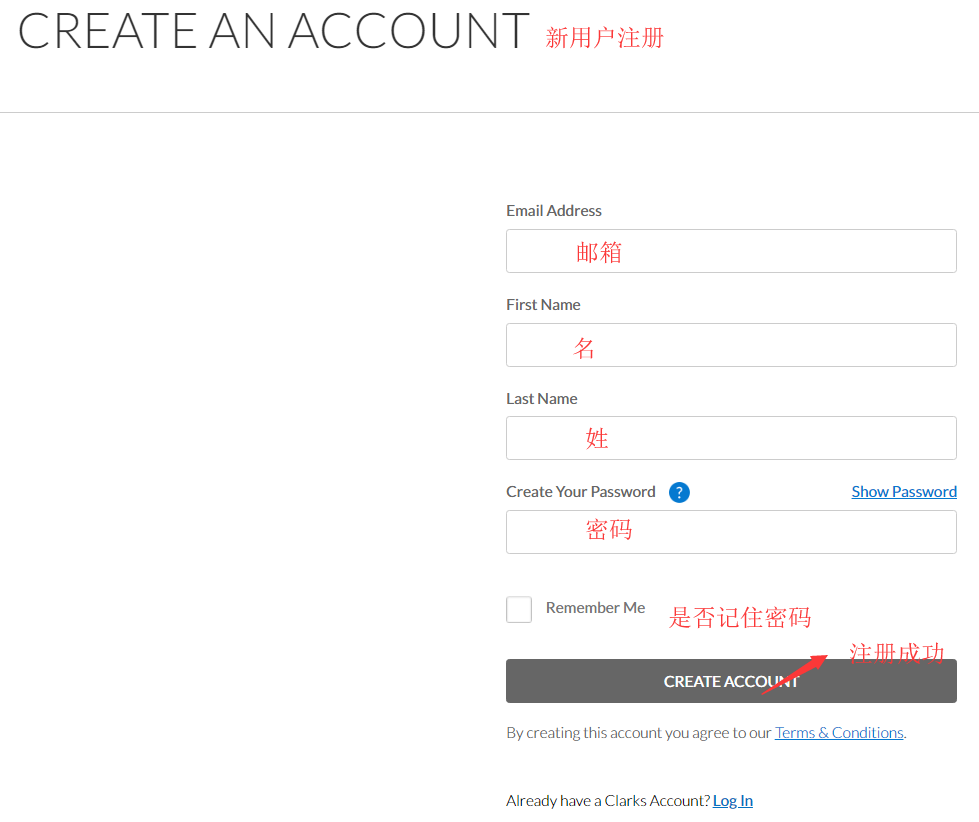Click the Last Name field label

(542, 399)
